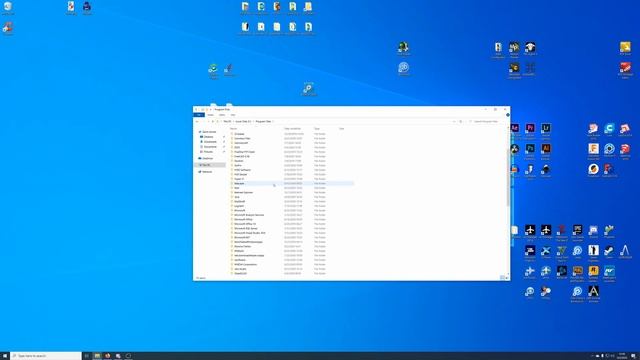This screenshot has width=640, height=360.
Task: Open the File tab in Explorer
Action: pyautogui.click(x=199, y=115)
